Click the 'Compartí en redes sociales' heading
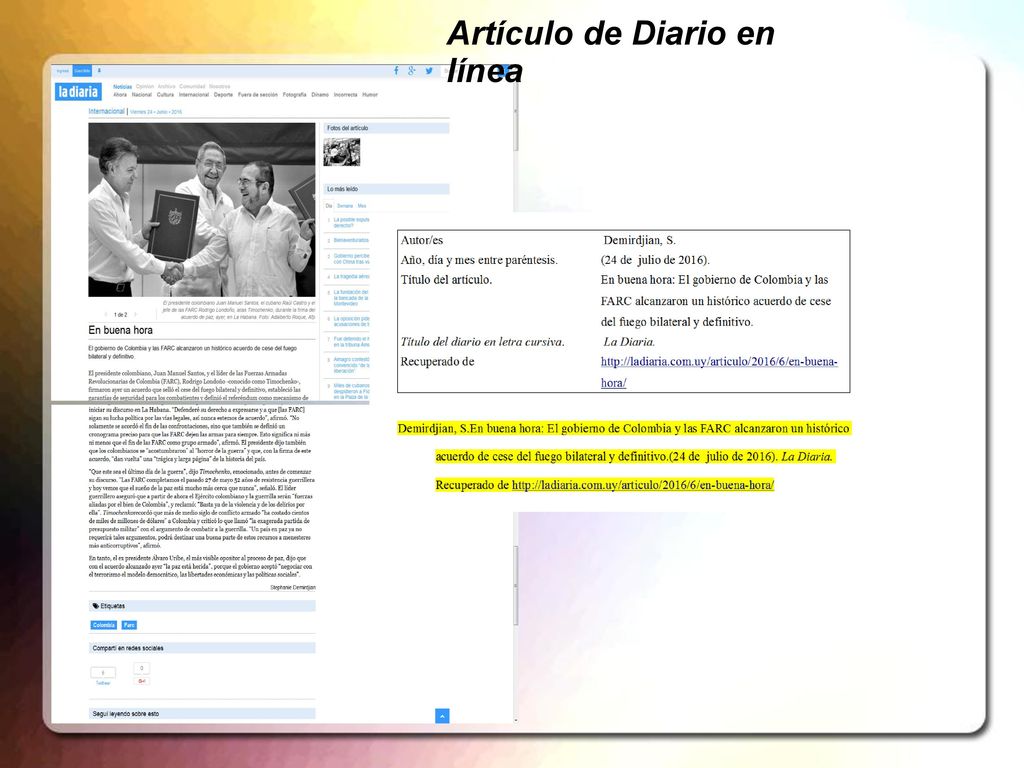This screenshot has width=1024, height=768. pyautogui.click(x=128, y=648)
